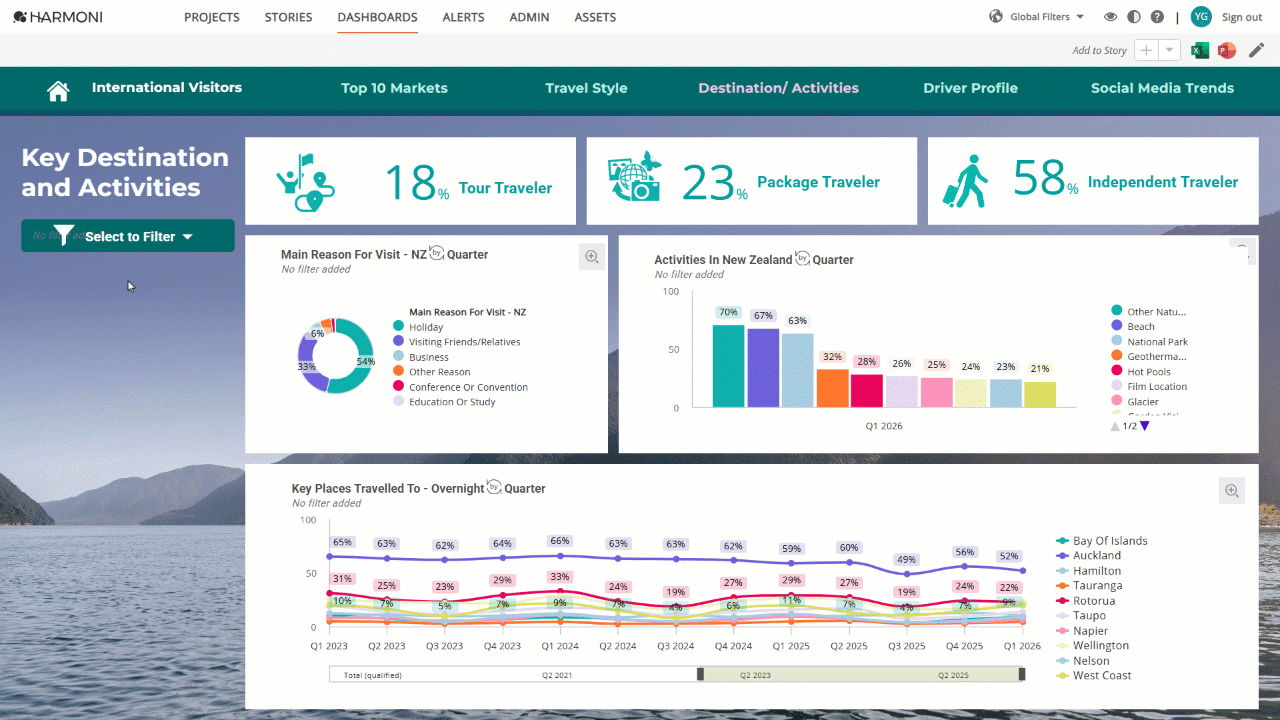Open the Travel Style tab
Viewport: 1280px width, 720px height.
tap(586, 88)
